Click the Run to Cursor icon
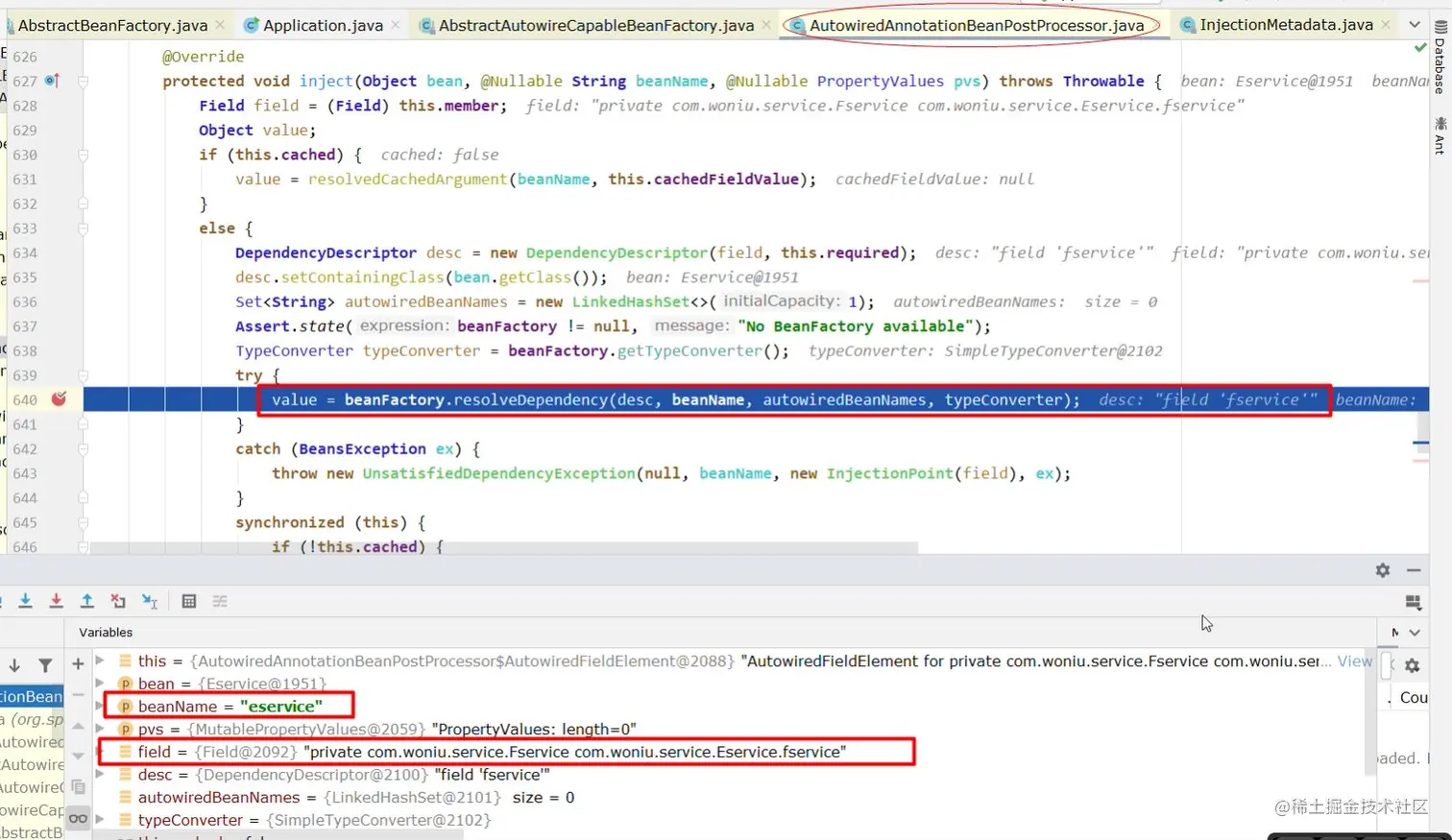 tap(150, 601)
